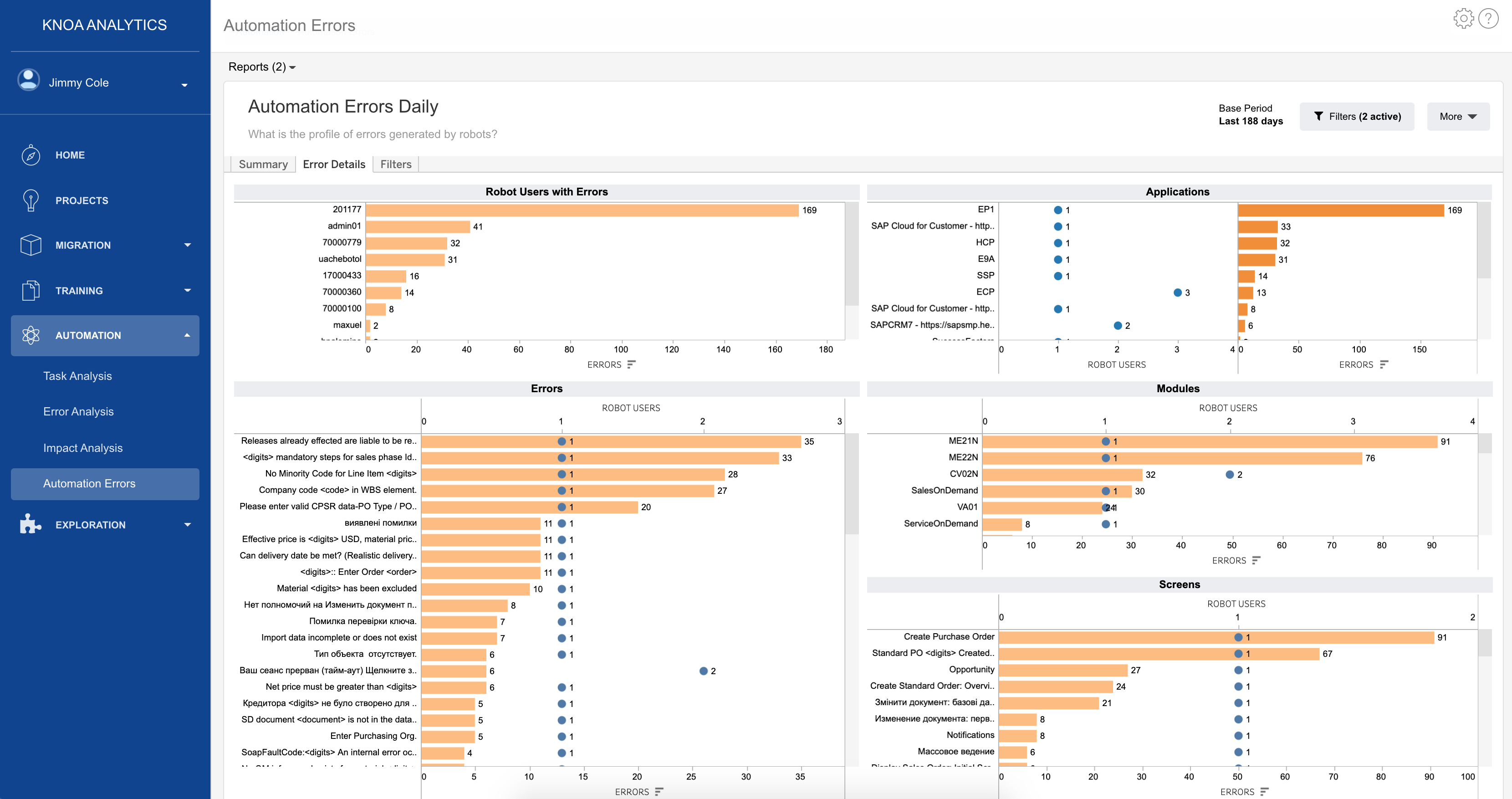Click the Projects lightbulb icon
This screenshot has height=799, width=1512.
31,200
